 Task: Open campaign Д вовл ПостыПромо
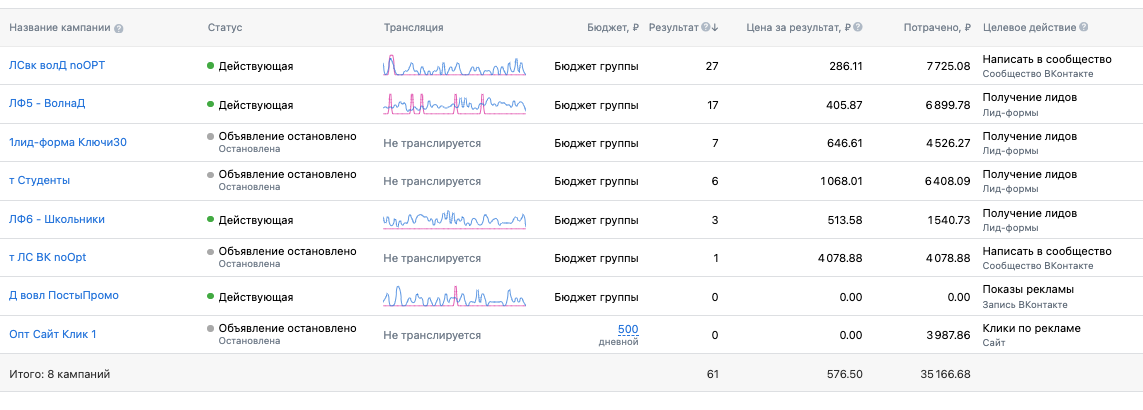[63, 295]
